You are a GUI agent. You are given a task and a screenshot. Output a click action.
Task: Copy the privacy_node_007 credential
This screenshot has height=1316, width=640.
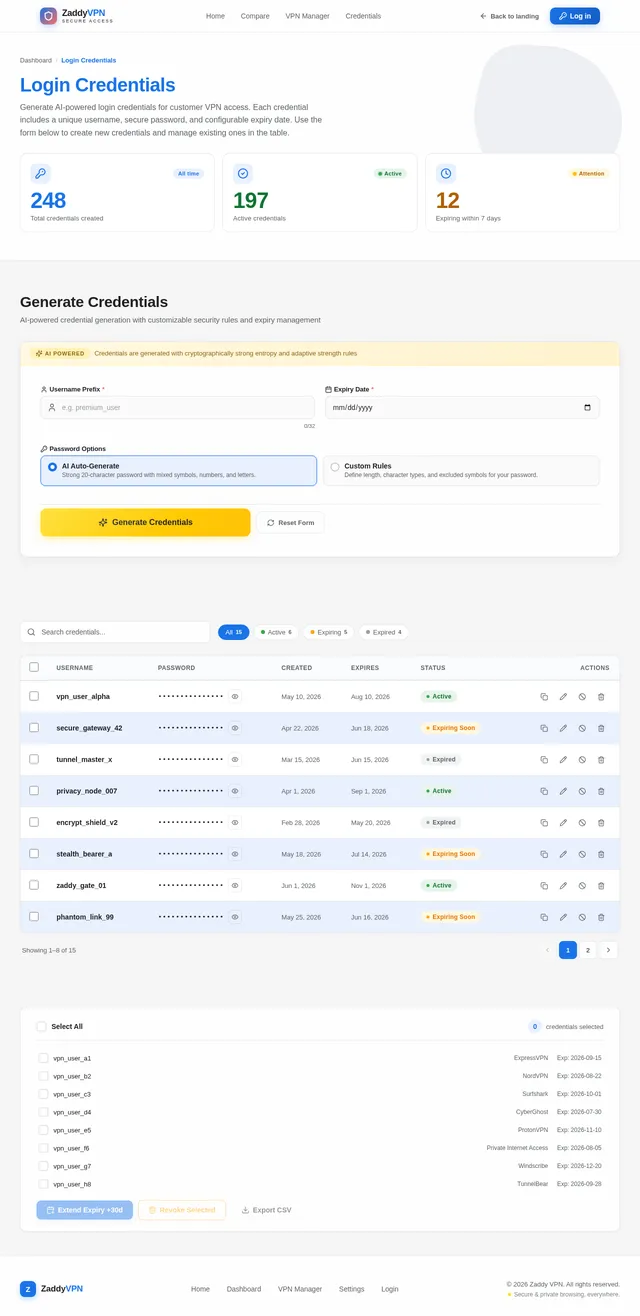tap(544, 791)
